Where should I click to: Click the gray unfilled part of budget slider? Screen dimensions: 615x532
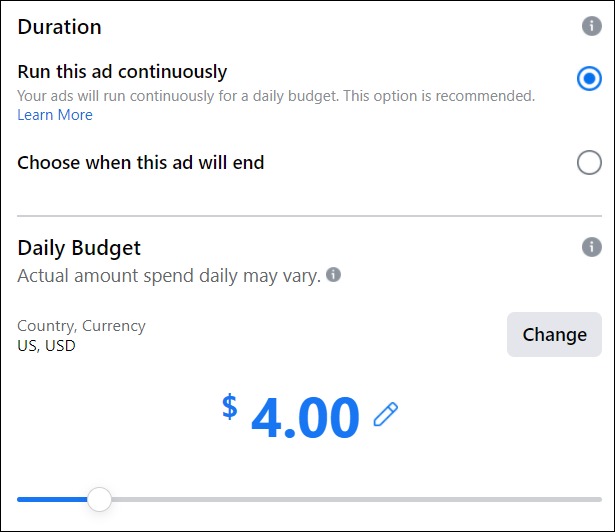click(x=350, y=499)
